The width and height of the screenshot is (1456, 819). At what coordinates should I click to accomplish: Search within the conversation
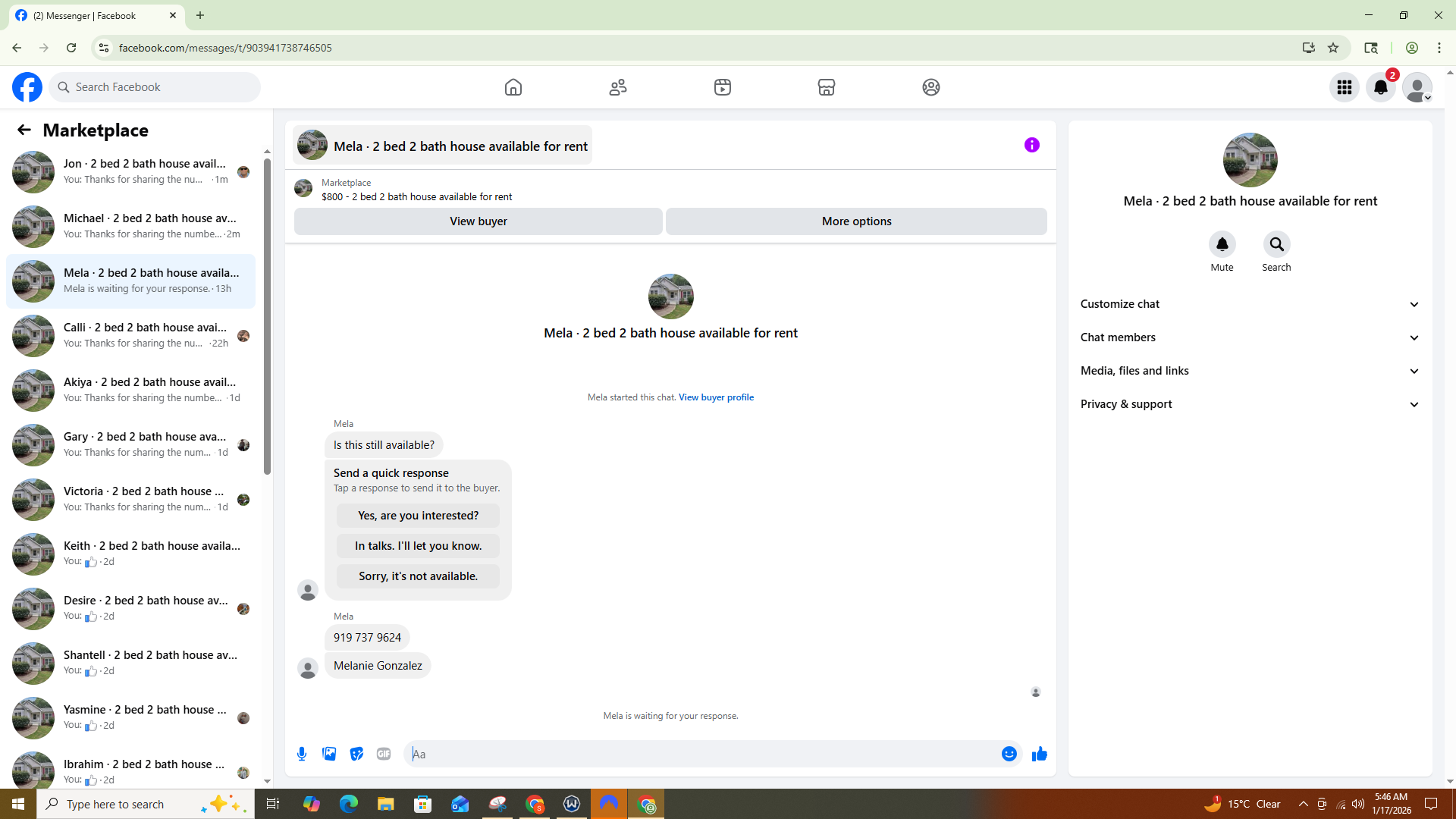[1276, 245]
